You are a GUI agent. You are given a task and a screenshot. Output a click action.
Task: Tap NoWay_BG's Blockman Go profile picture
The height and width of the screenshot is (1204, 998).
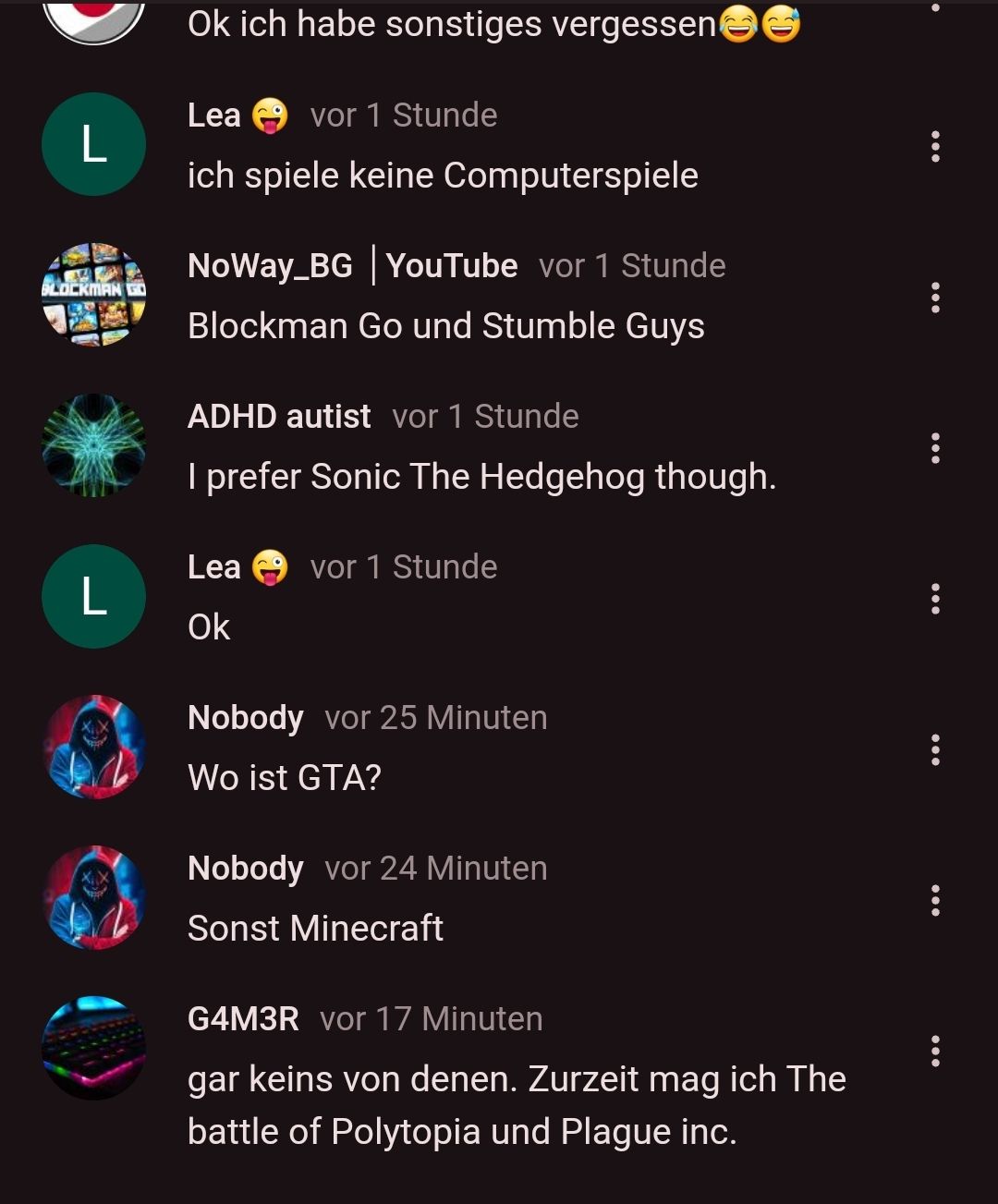93,295
